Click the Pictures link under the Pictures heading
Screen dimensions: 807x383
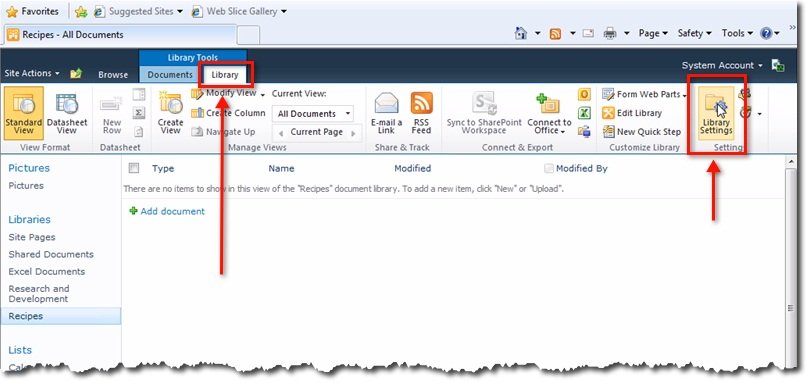26,185
